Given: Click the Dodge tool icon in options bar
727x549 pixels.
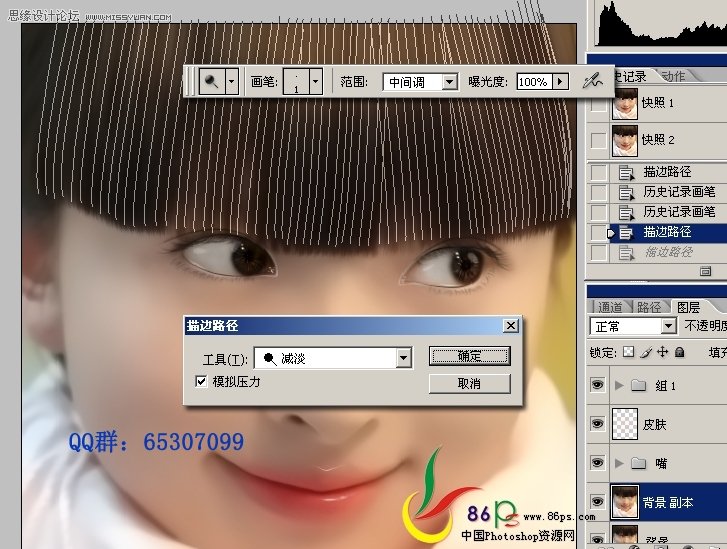Looking at the screenshot, I should [x=212, y=82].
